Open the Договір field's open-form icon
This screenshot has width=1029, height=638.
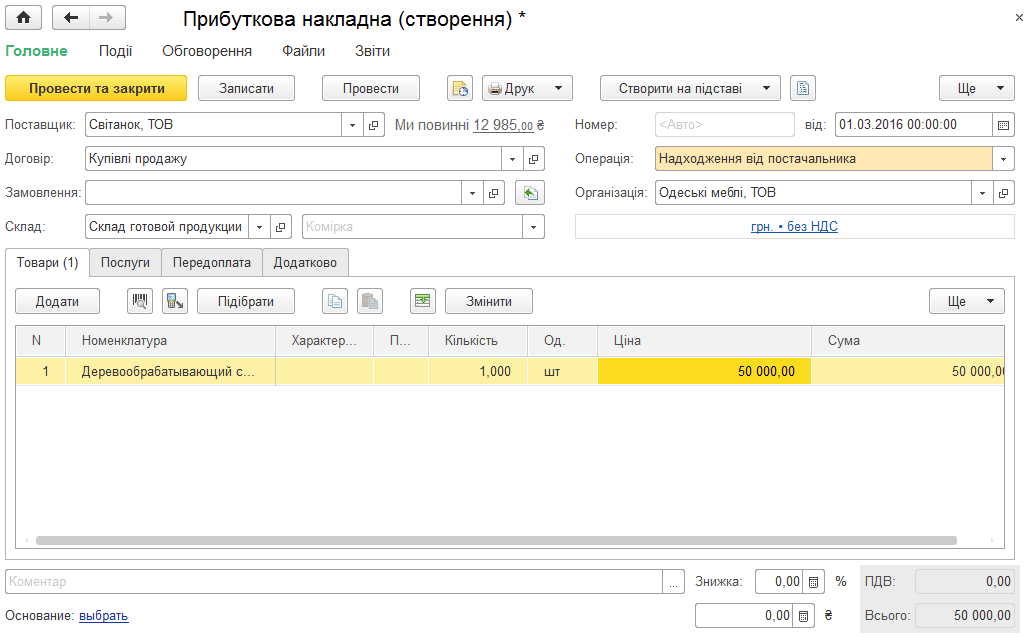[534, 159]
